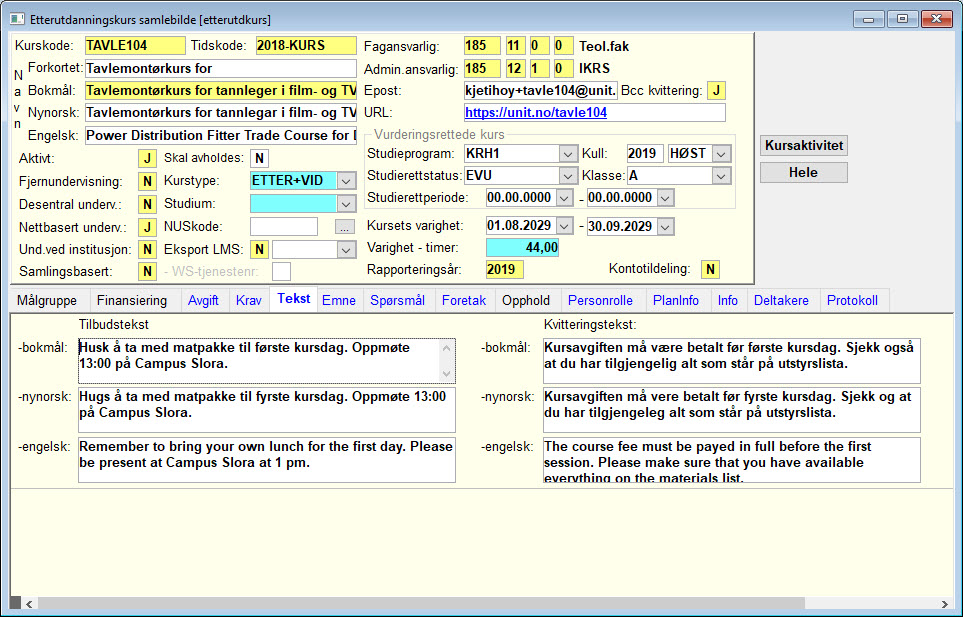Open the Kull term HØST dropdown
The width and height of the screenshot is (963, 617).
[x=722, y=153]
